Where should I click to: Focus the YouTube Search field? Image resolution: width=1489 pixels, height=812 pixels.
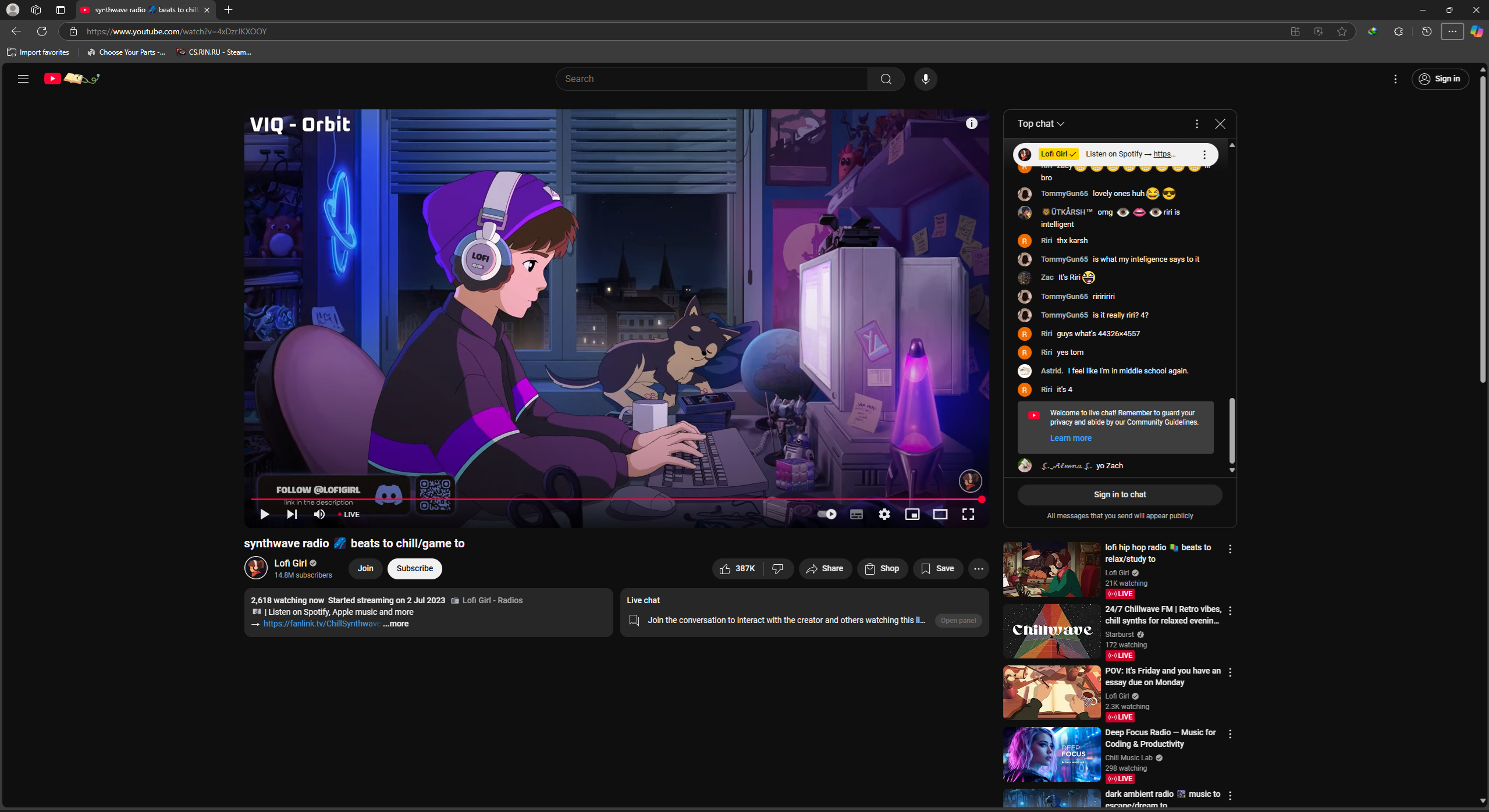712,79
